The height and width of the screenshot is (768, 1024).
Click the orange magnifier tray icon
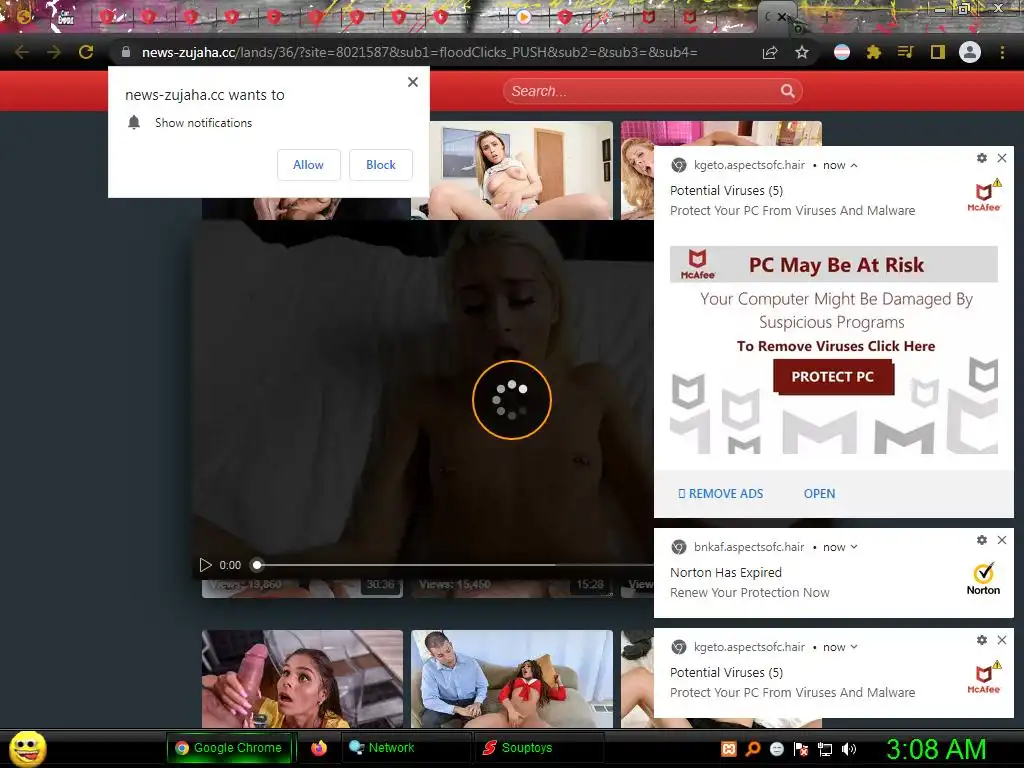752,749
